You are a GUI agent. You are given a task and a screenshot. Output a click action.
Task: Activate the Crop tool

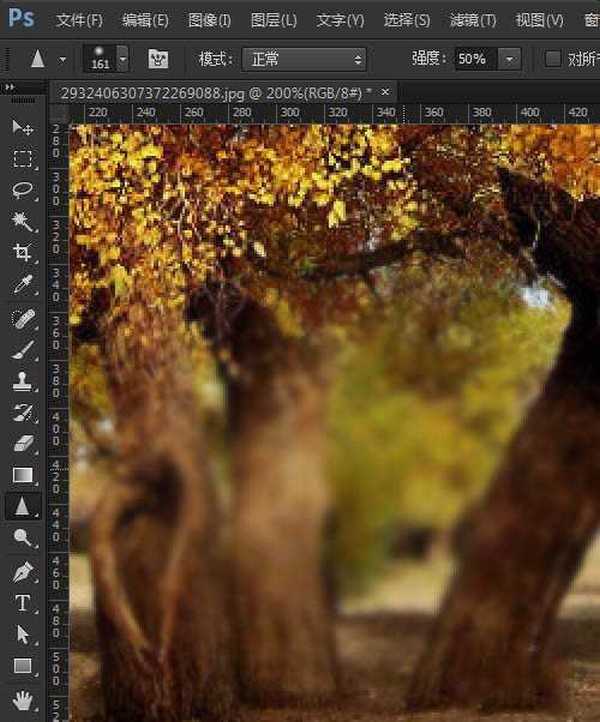point(22,252)
